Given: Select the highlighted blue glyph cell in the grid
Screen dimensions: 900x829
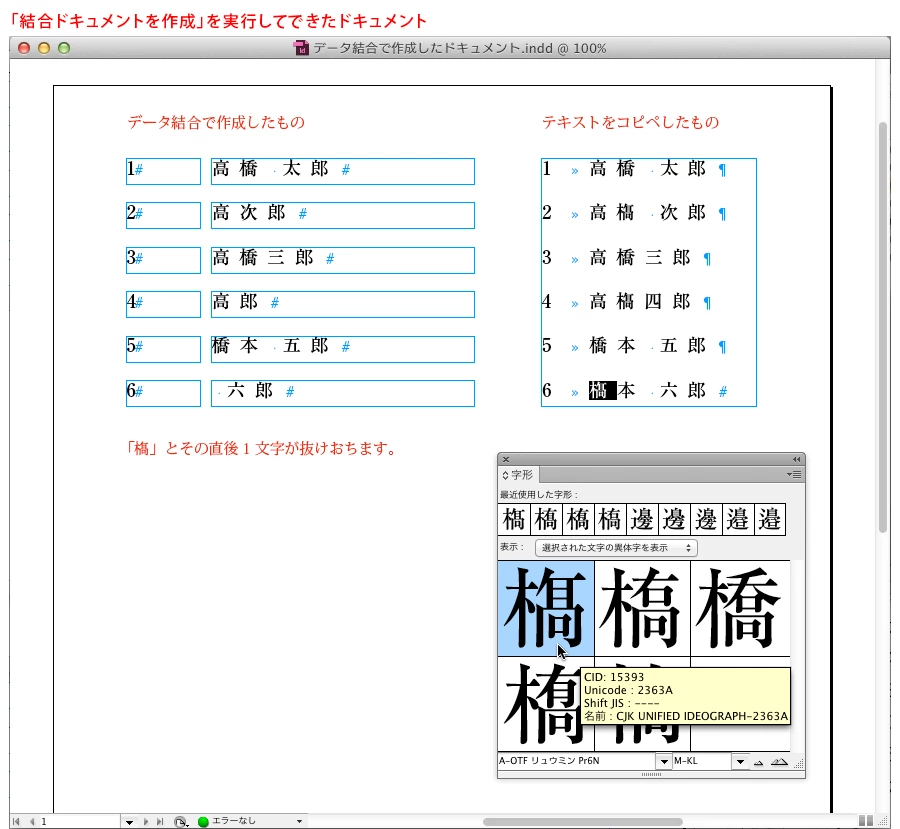Looking at the screenshot, I should [545, 608].
